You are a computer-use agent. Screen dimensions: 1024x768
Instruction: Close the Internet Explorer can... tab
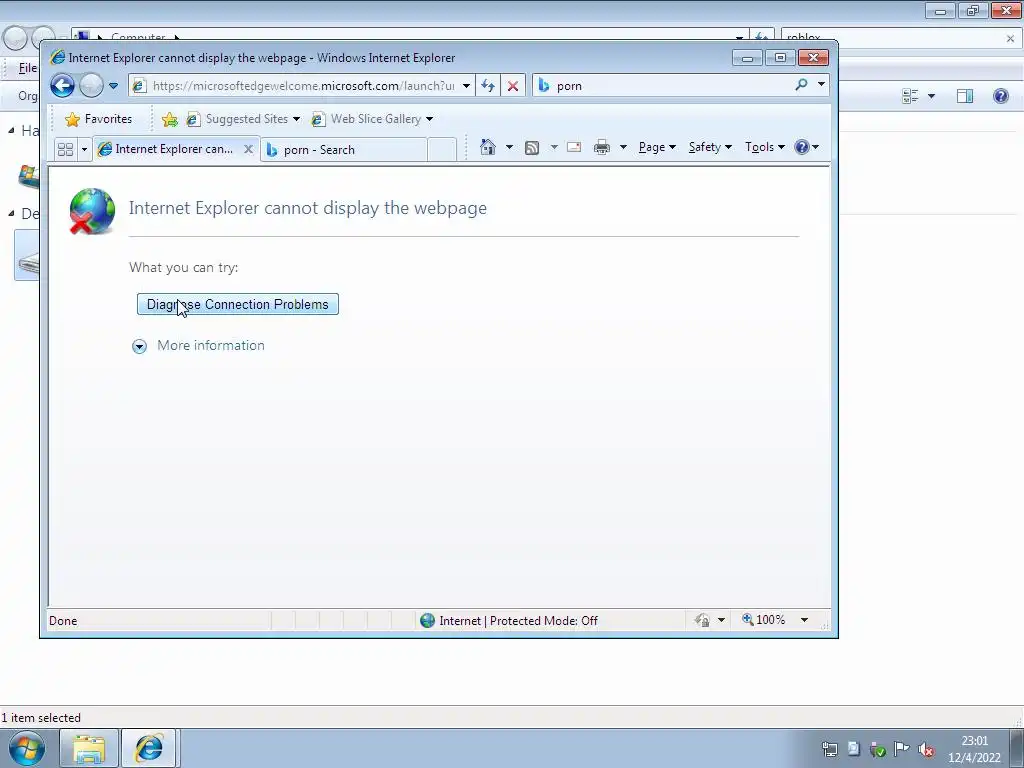pyautogui.click(x=248, y=149)
